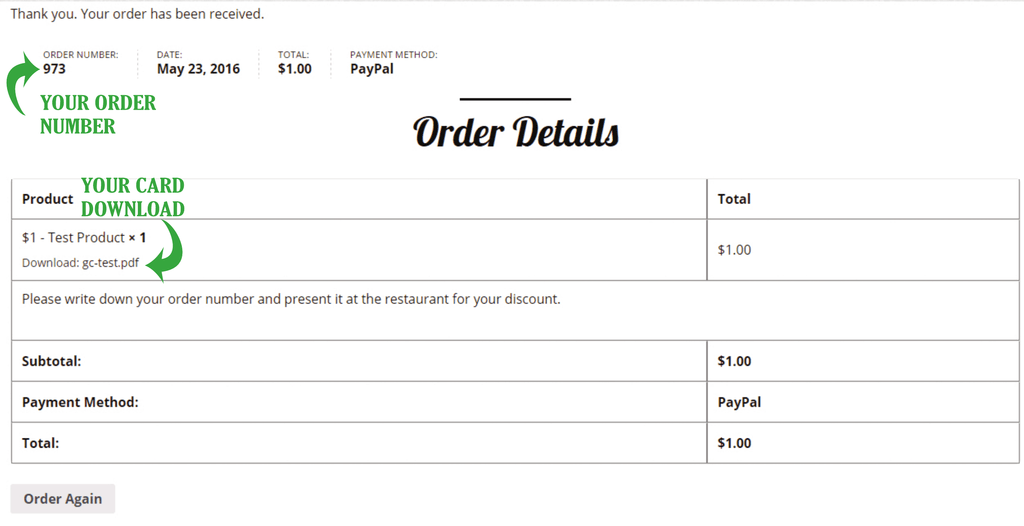1024x526 pixels.
Task: Download the gc-test.pdf file
Action: (111, 263)
